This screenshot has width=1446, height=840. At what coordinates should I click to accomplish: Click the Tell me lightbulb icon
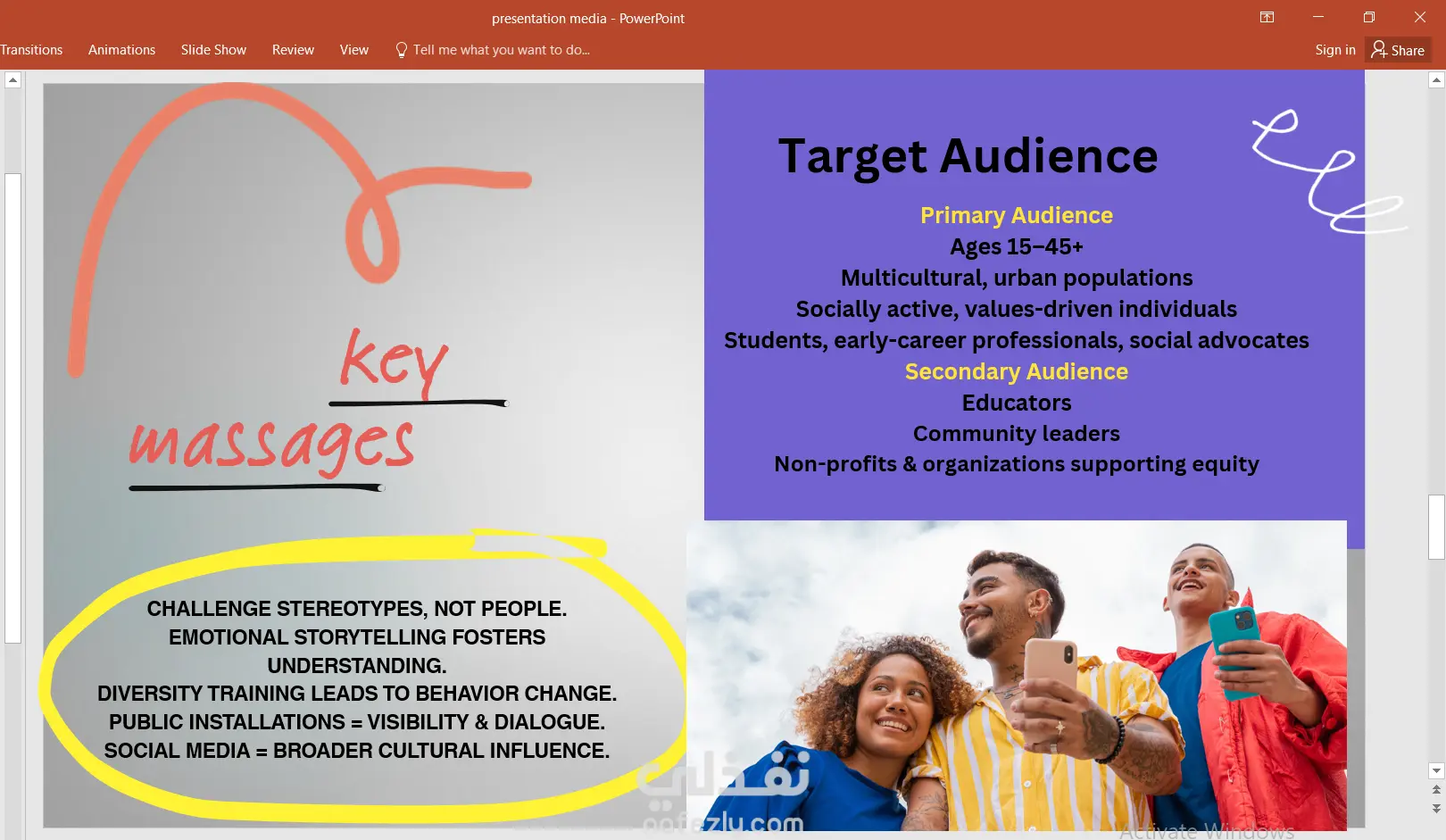[x=402, y=50]
